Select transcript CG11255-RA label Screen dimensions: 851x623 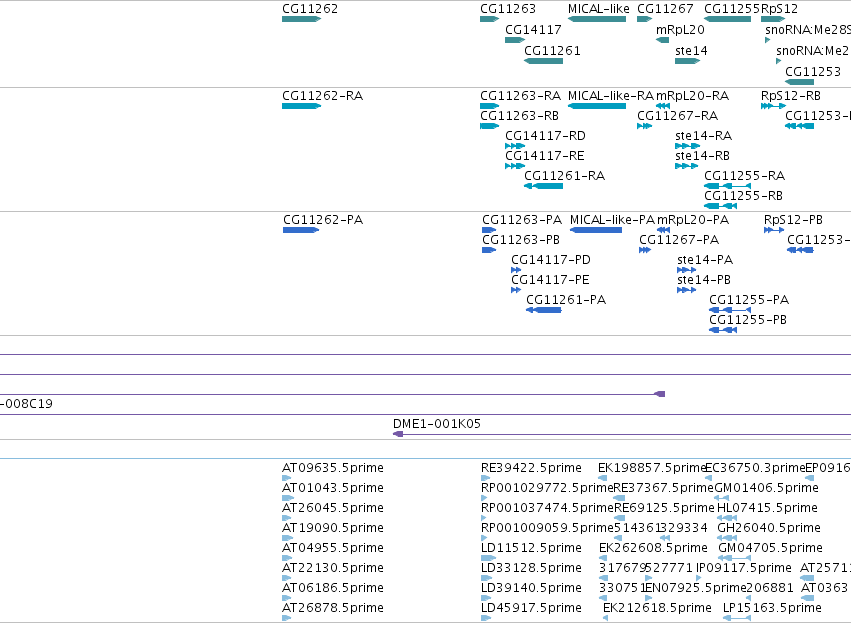pos(745,176)
